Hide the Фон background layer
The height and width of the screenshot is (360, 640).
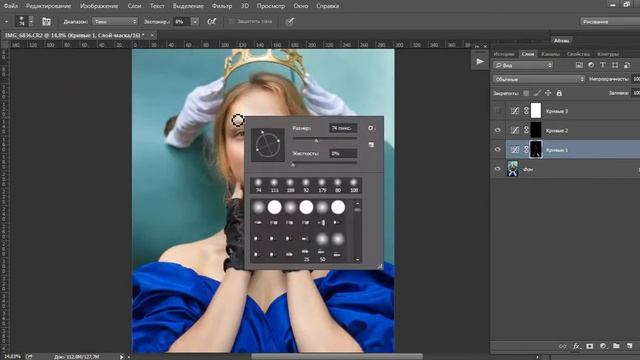click(x=498, y=169)
